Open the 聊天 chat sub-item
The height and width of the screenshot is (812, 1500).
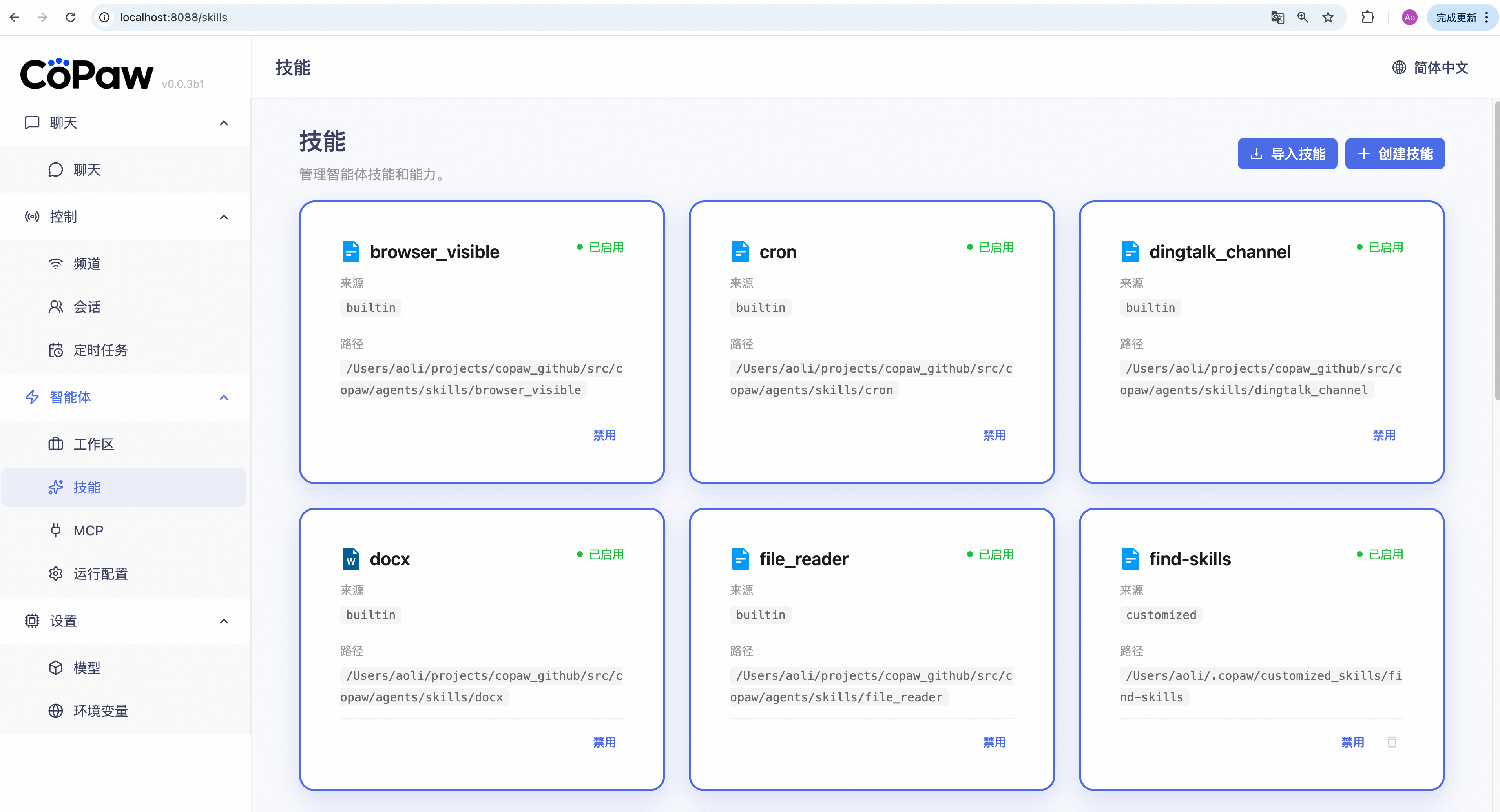[x=124, y=169]
